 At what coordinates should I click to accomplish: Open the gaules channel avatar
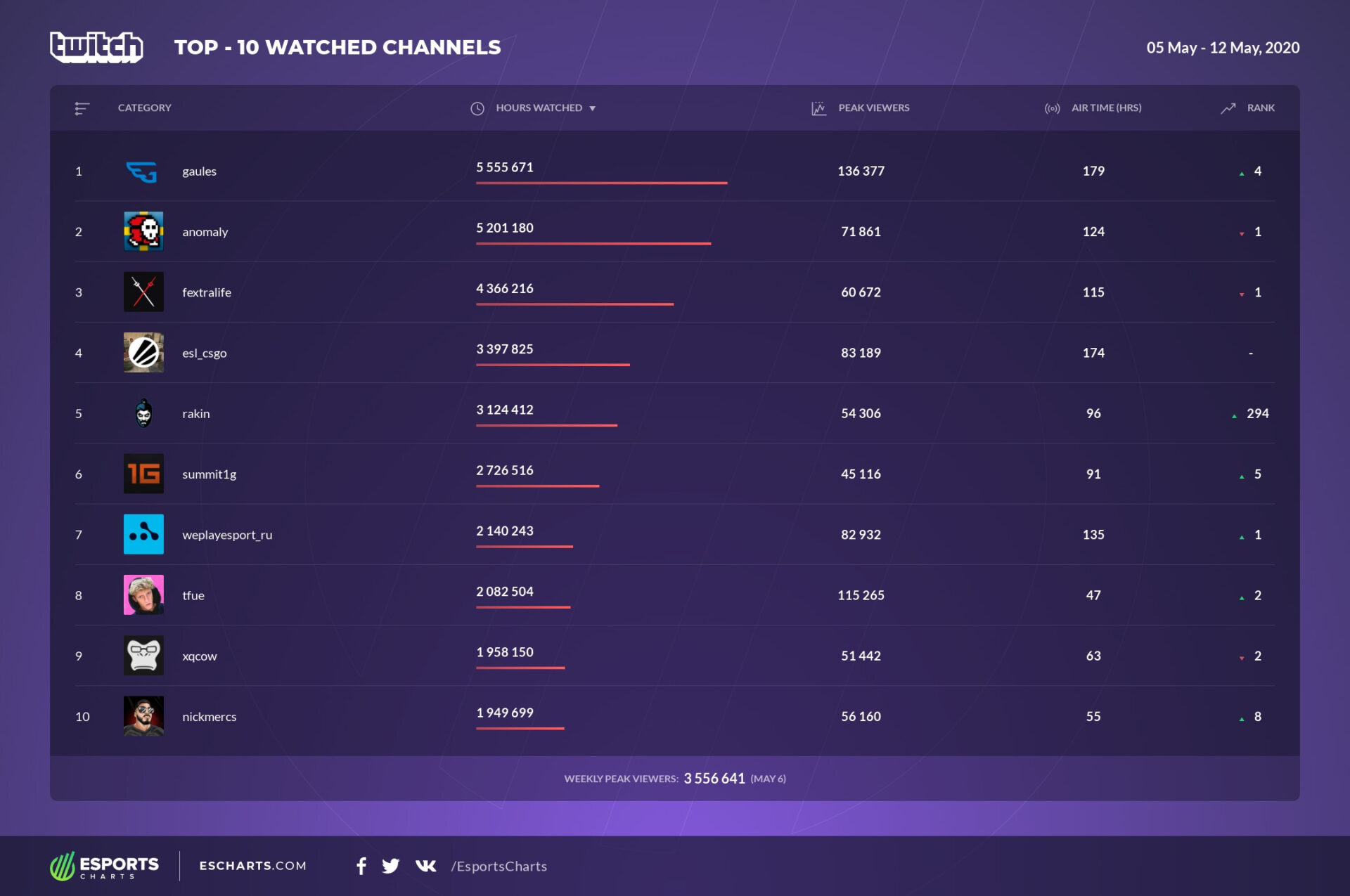coord(143,171)
